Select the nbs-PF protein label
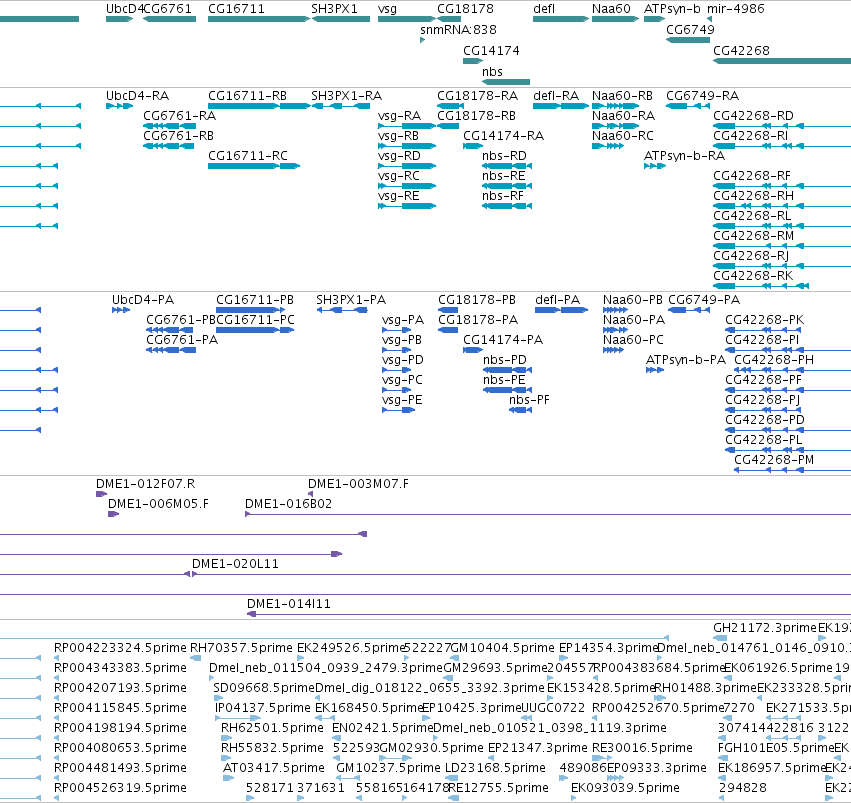The image size is (851, 803). 529,400
